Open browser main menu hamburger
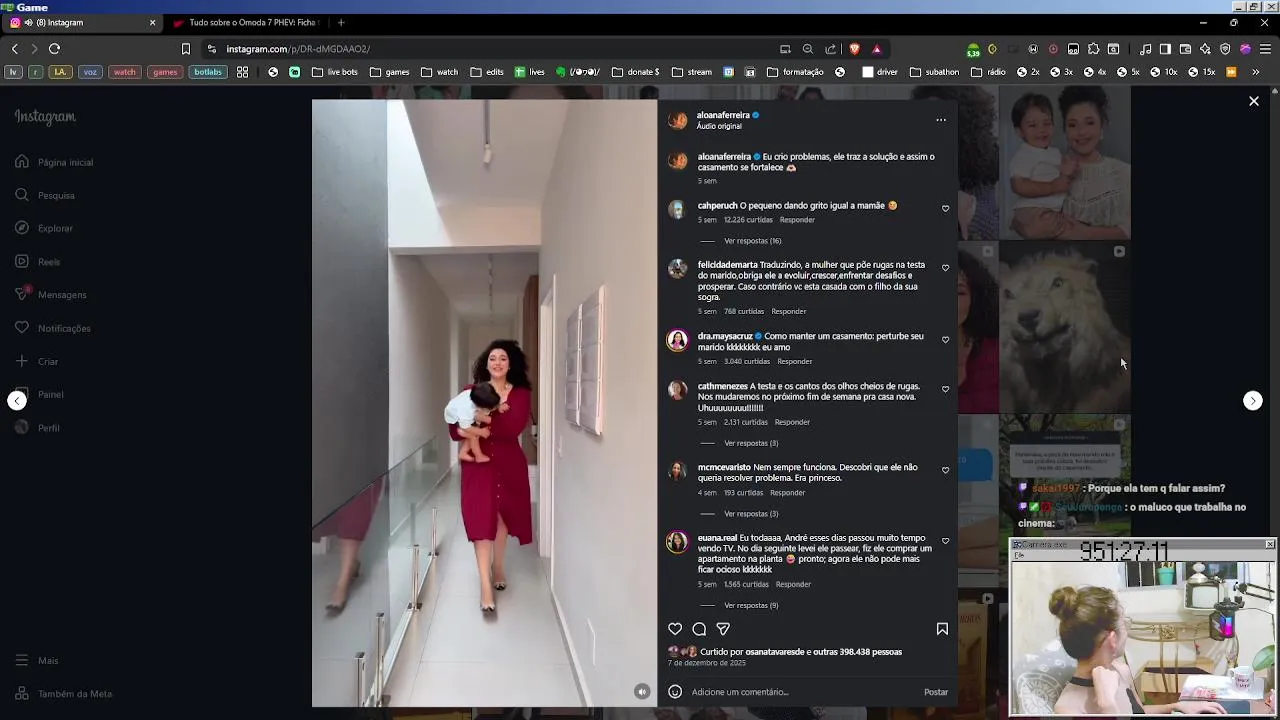The image size is (1280, 720). [x=1265, y=49]
